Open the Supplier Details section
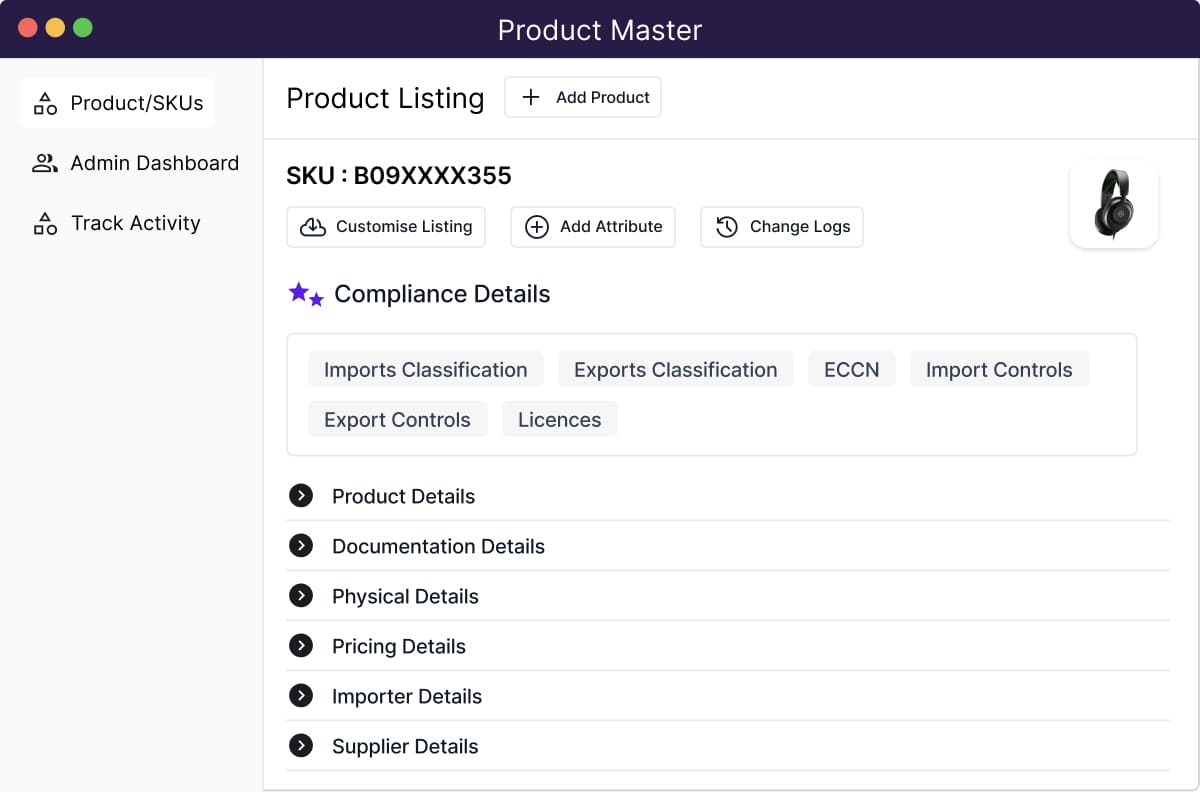 point(301,746)
